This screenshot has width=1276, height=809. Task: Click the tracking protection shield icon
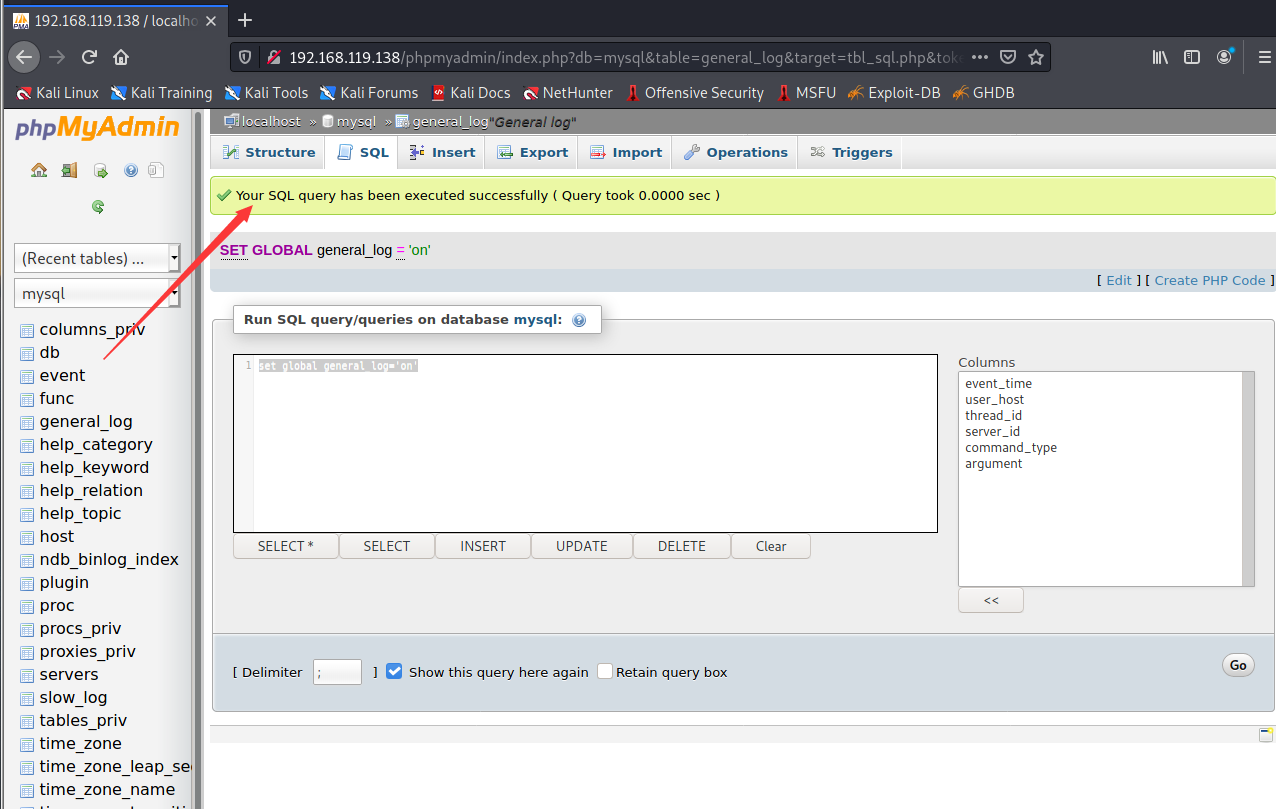pos(246,57)
